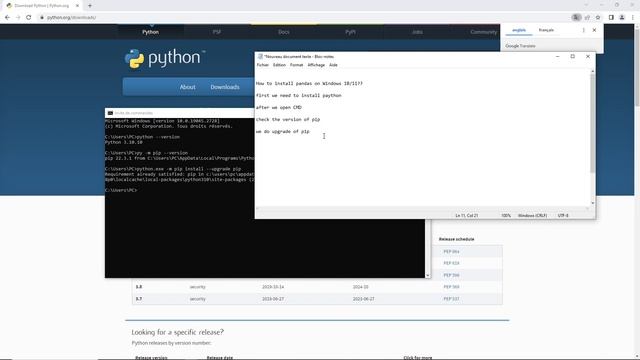The width and height of the screenshot is (640, 360).
Task: Select anglais in the translate popup
Action: click(x=519, y=30)
